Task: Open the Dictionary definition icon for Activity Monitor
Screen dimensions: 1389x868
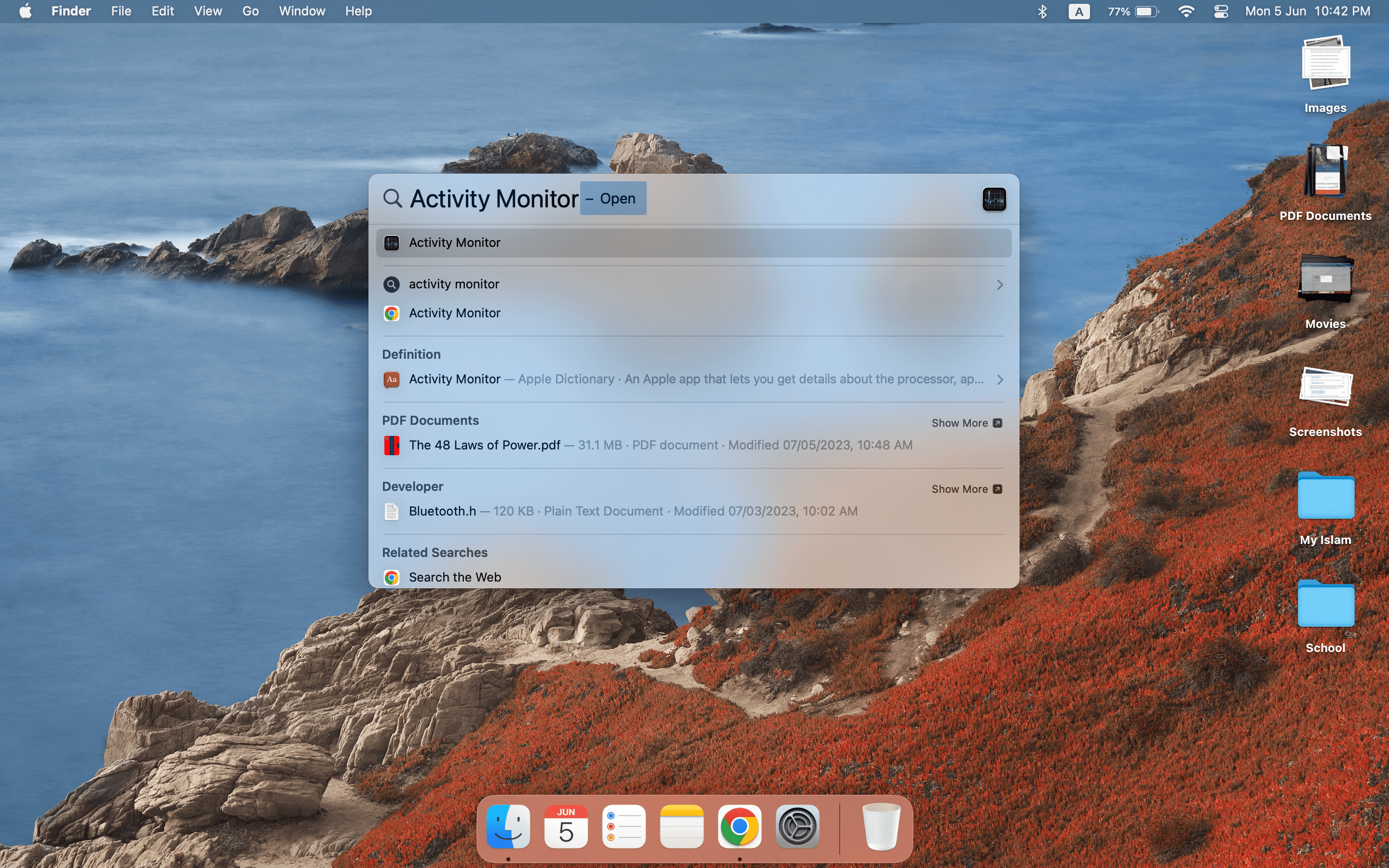Action: click(x=392, y=380)
